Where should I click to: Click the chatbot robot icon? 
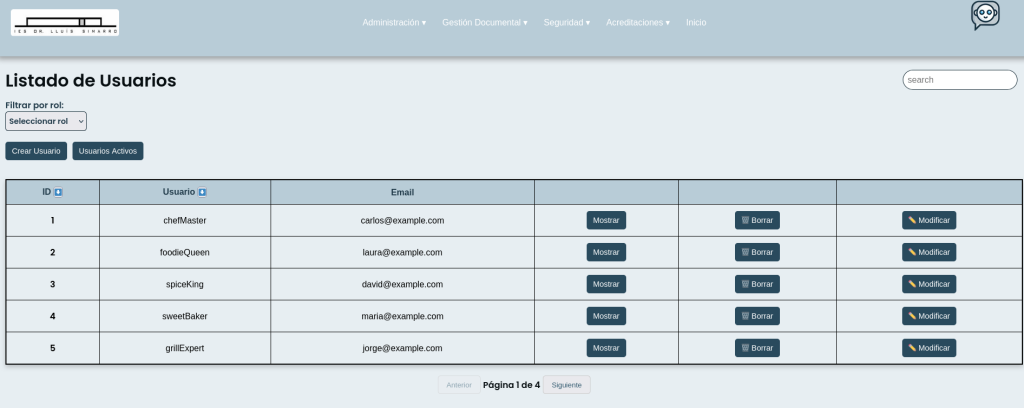pos(985,16)
